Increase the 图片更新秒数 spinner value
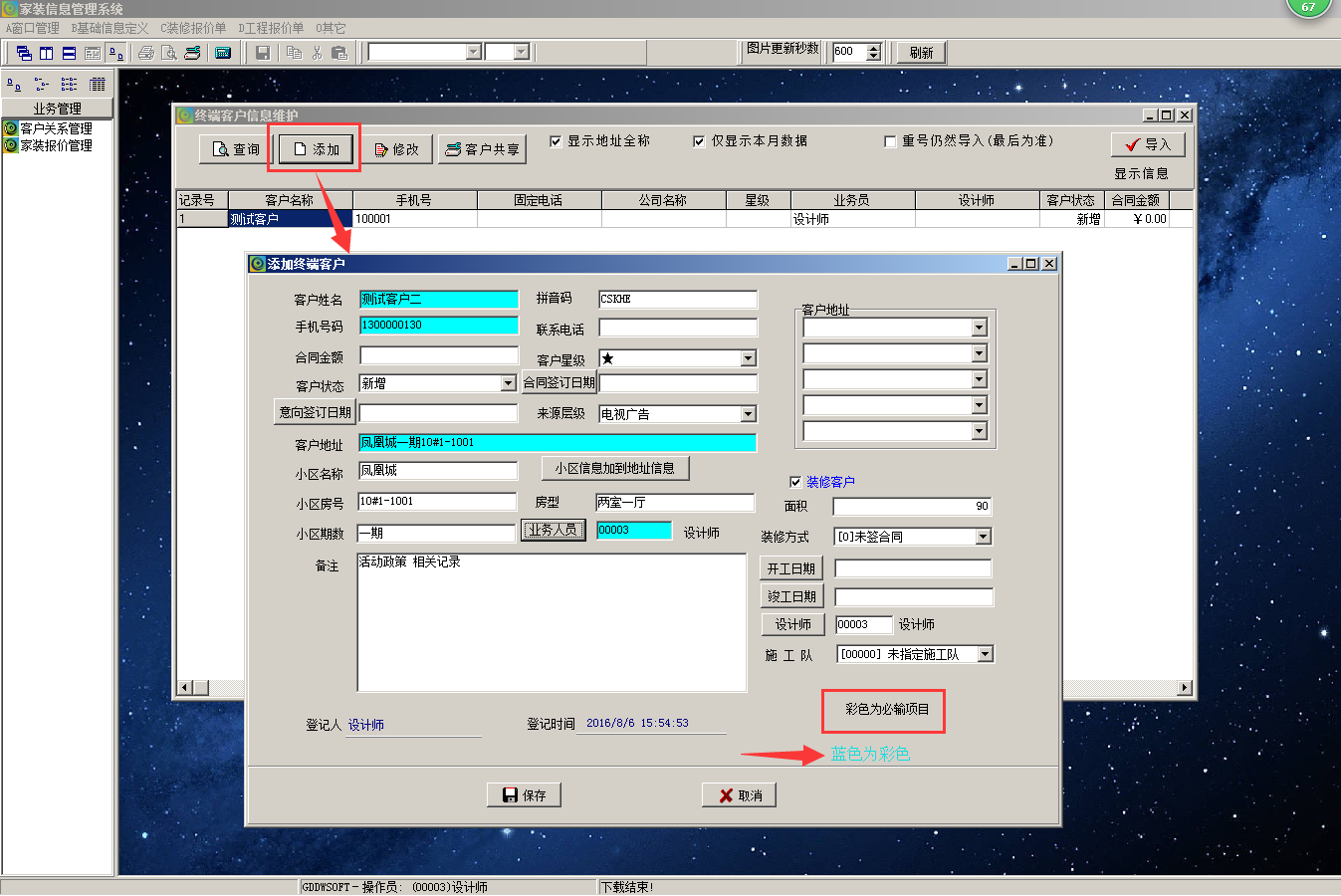The width and height of the screenshot is (1341, 896). click(x=874, y=48)
